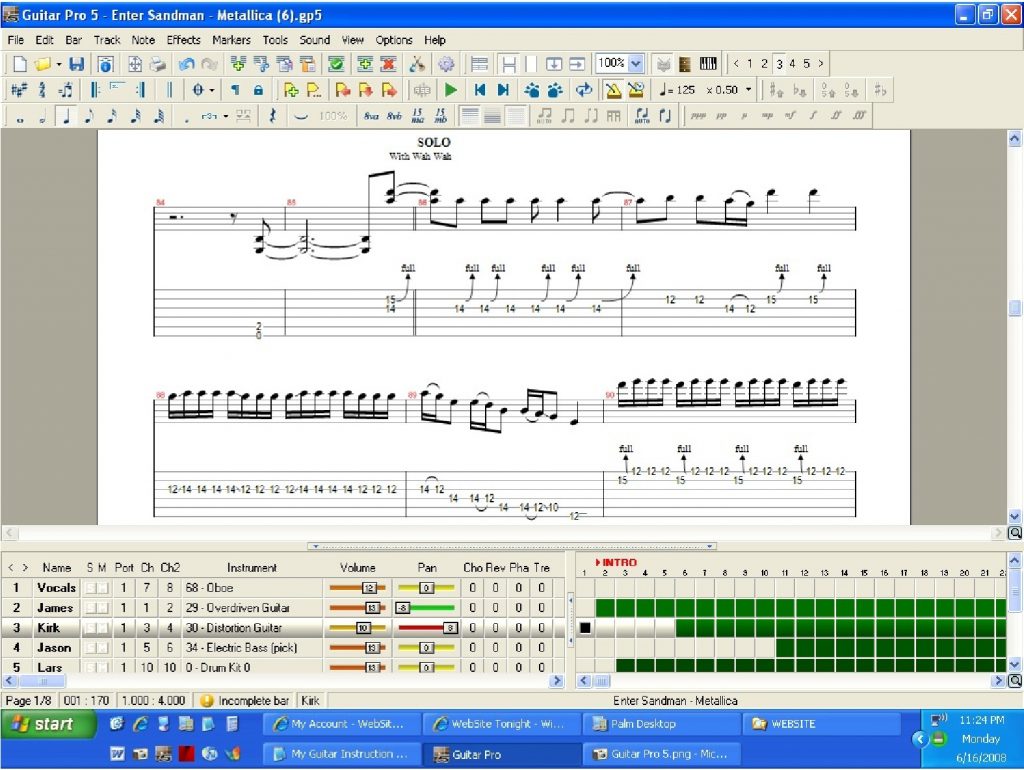The image size is (1024, 770).
Task: Mute the Kirk track
Action: point(103,628)
